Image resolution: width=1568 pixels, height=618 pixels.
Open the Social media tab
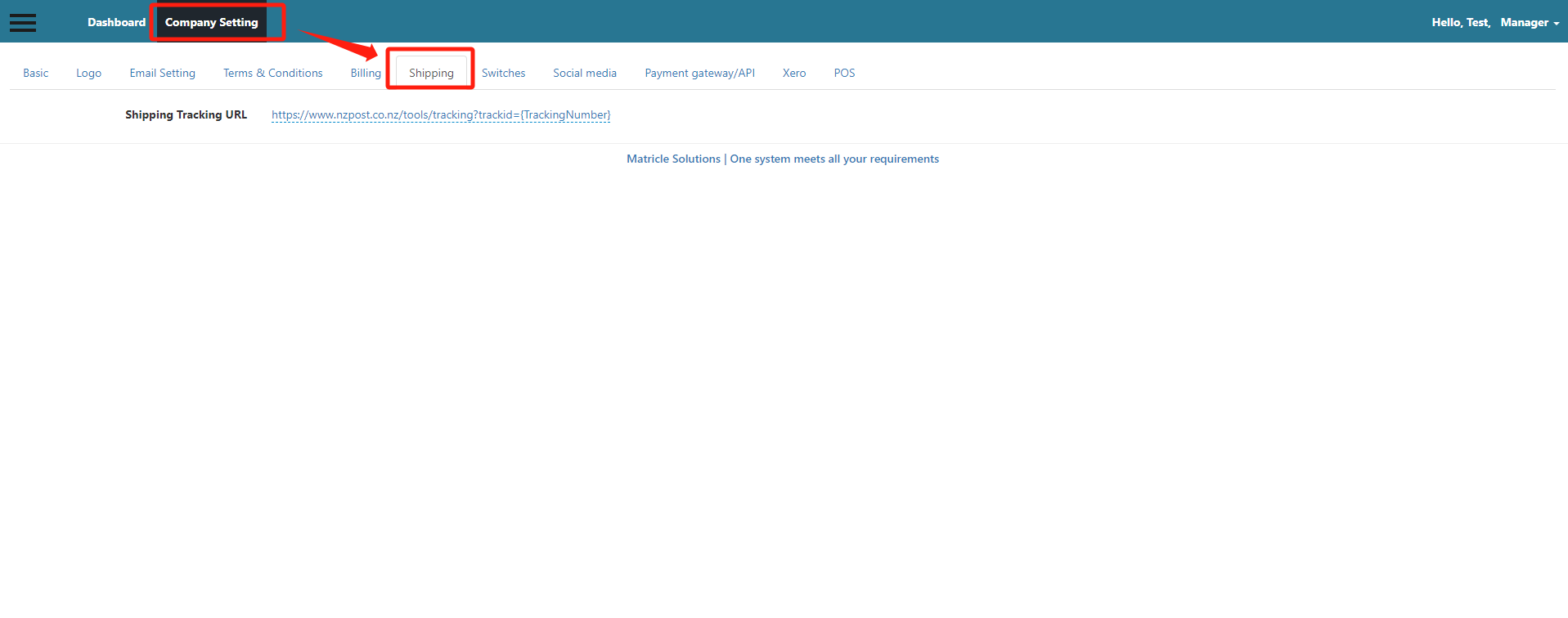click(585, 73)
